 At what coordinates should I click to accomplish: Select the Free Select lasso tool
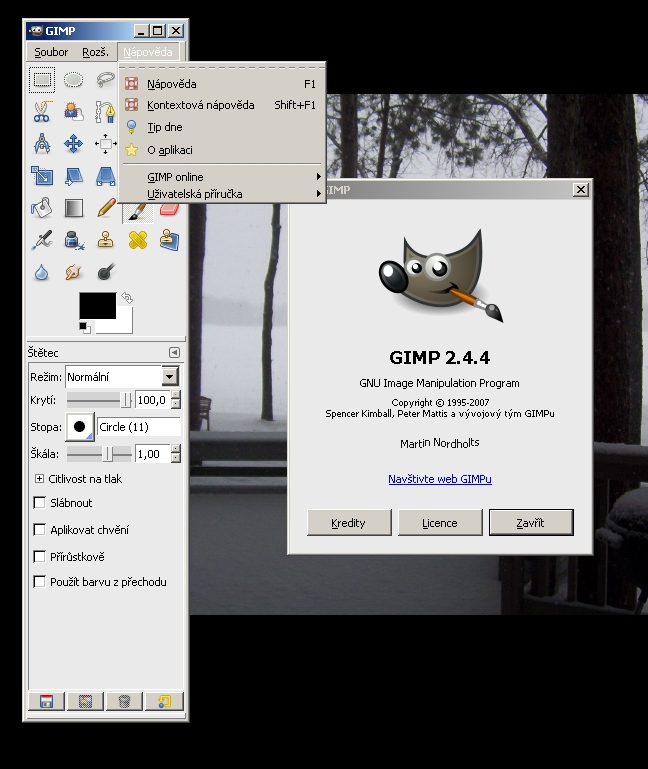tap(105, 80)
